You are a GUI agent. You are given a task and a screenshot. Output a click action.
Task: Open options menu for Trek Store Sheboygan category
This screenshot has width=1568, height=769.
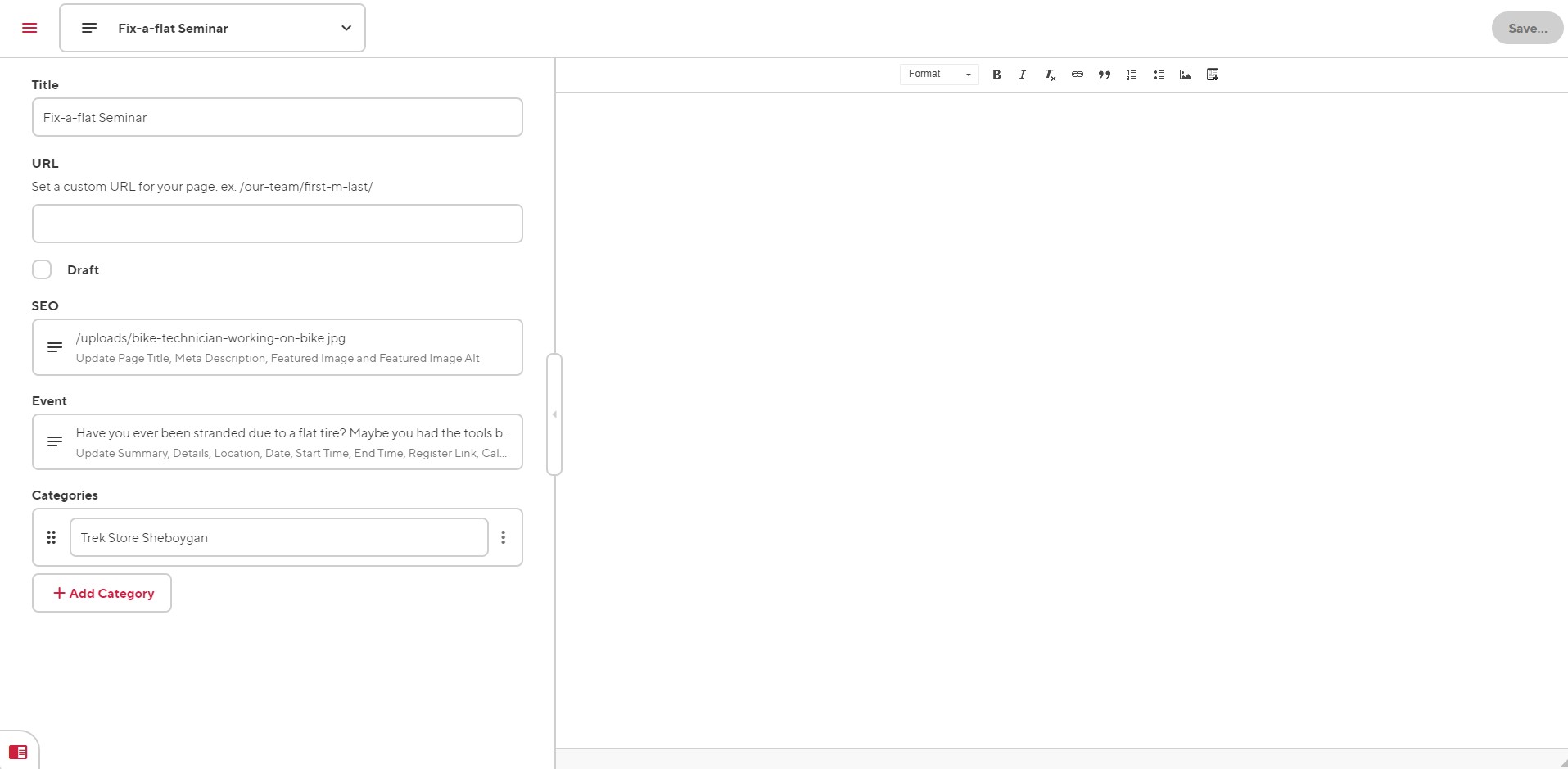tap(504, 537)
